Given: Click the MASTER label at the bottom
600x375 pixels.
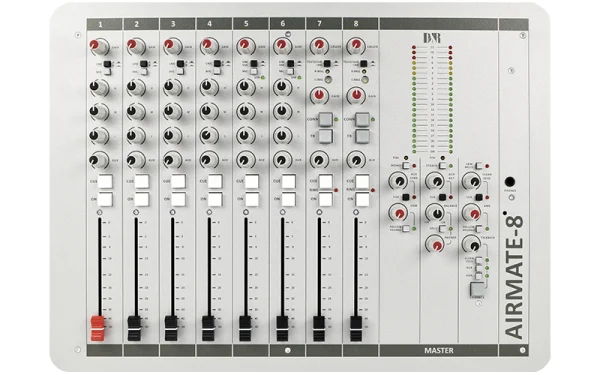Looking at the screenshot, I should point(439,350).
